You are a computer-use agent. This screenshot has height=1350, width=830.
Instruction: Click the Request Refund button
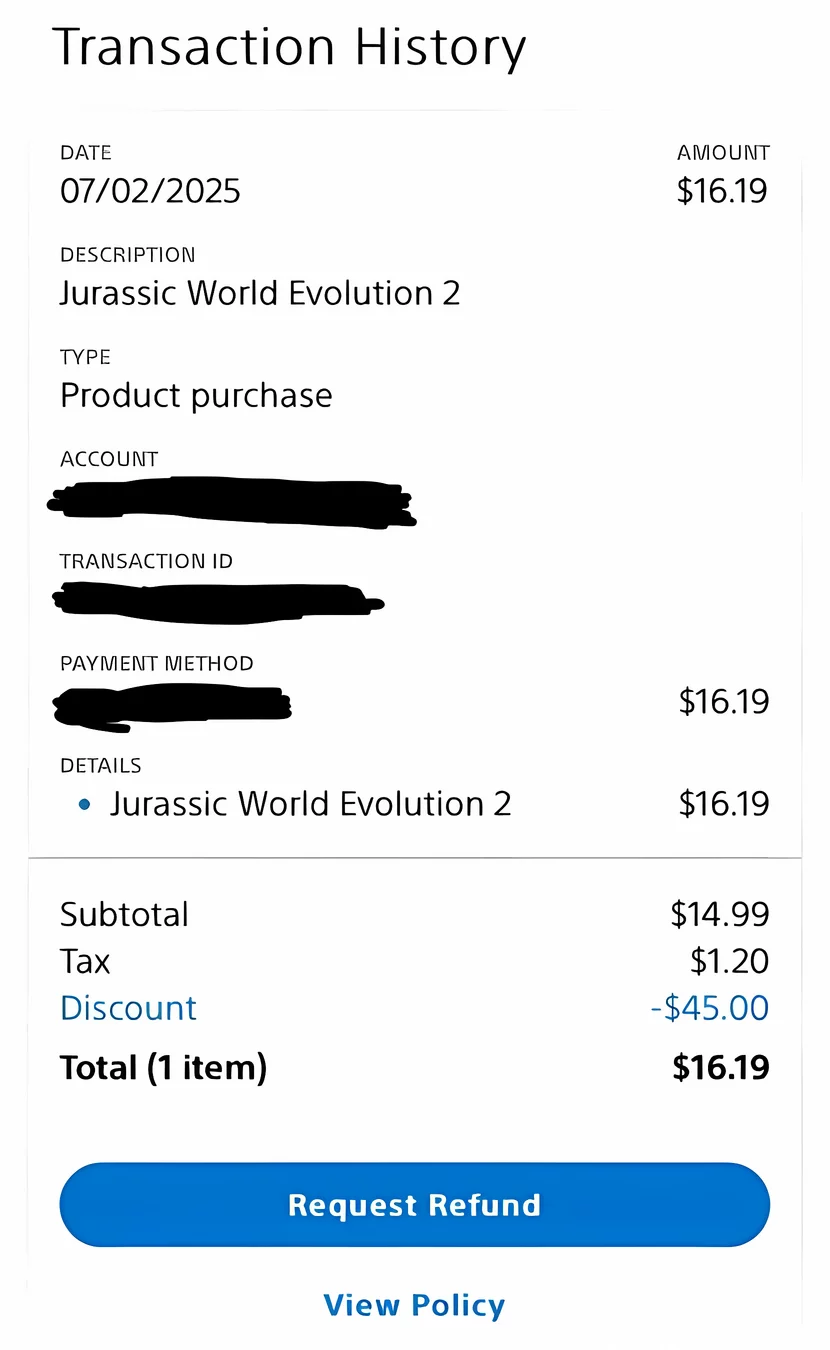(414, 1205)
